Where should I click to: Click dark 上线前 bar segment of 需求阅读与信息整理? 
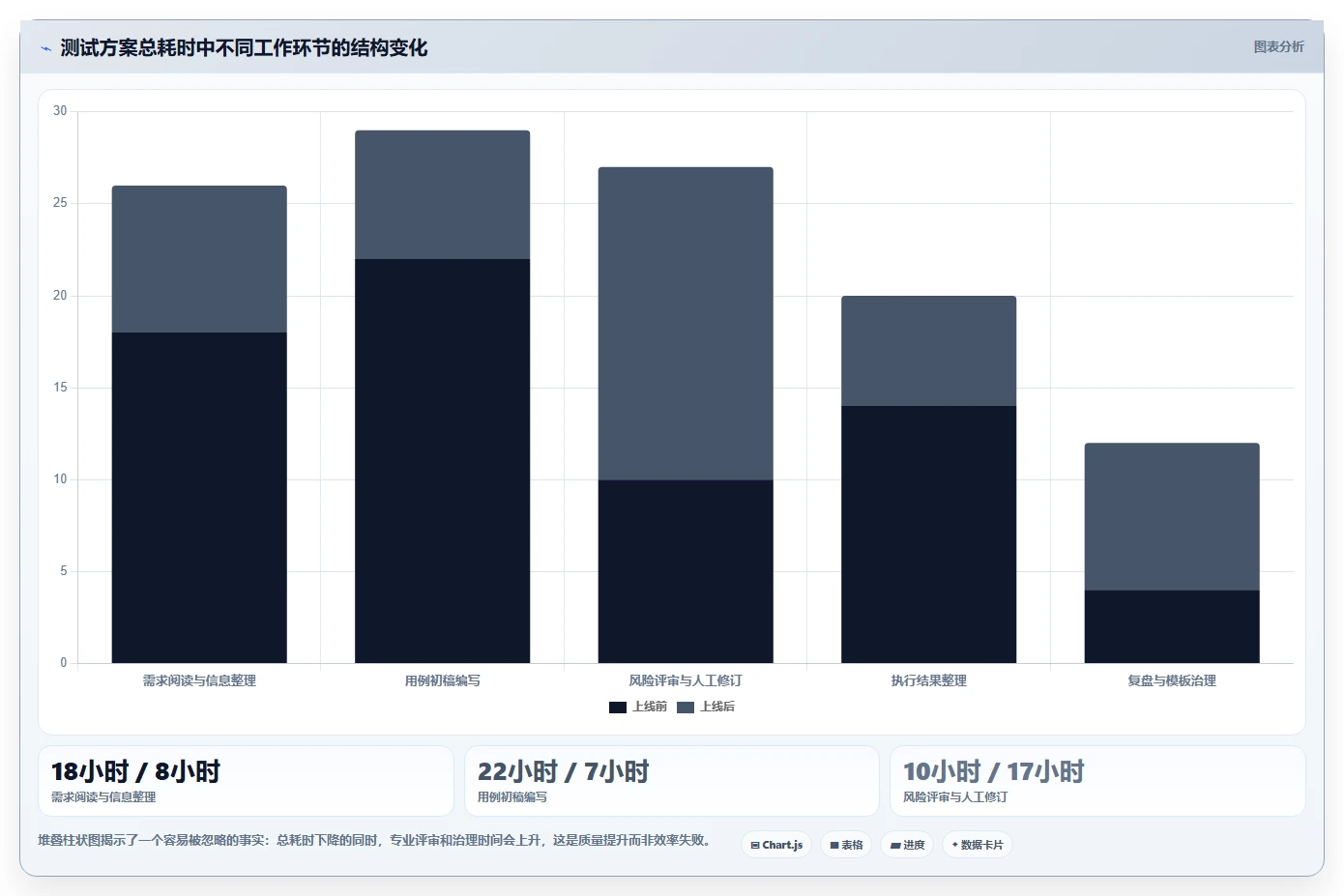pos(199,498)
